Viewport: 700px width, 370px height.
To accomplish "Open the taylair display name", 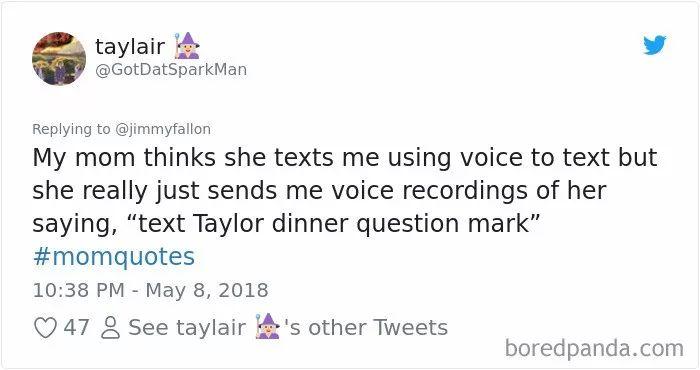I will [x=130, y=46].
